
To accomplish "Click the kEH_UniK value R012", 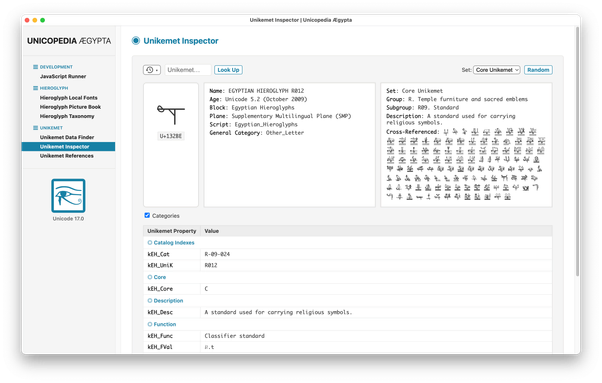I will point(211,265).
